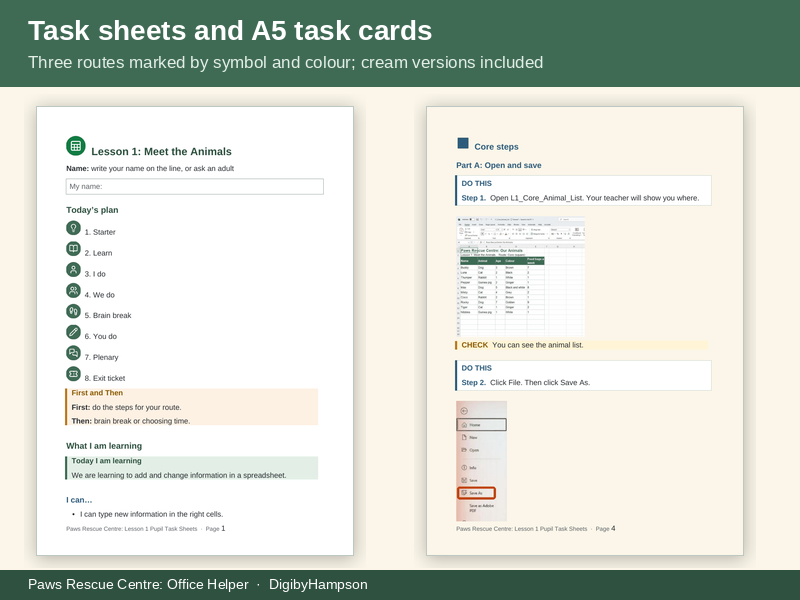This screenshot has width=800, height=600.
Task: Click the line 'First: do the steps for your route.'
Action: [126, 407]
